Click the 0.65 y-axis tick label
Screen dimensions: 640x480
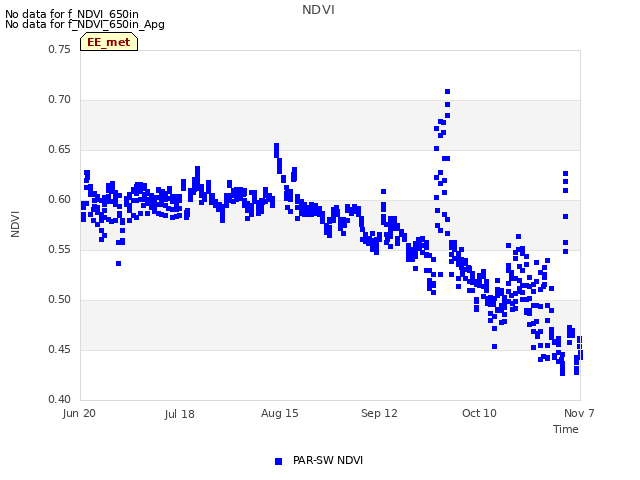coord(60,149)
